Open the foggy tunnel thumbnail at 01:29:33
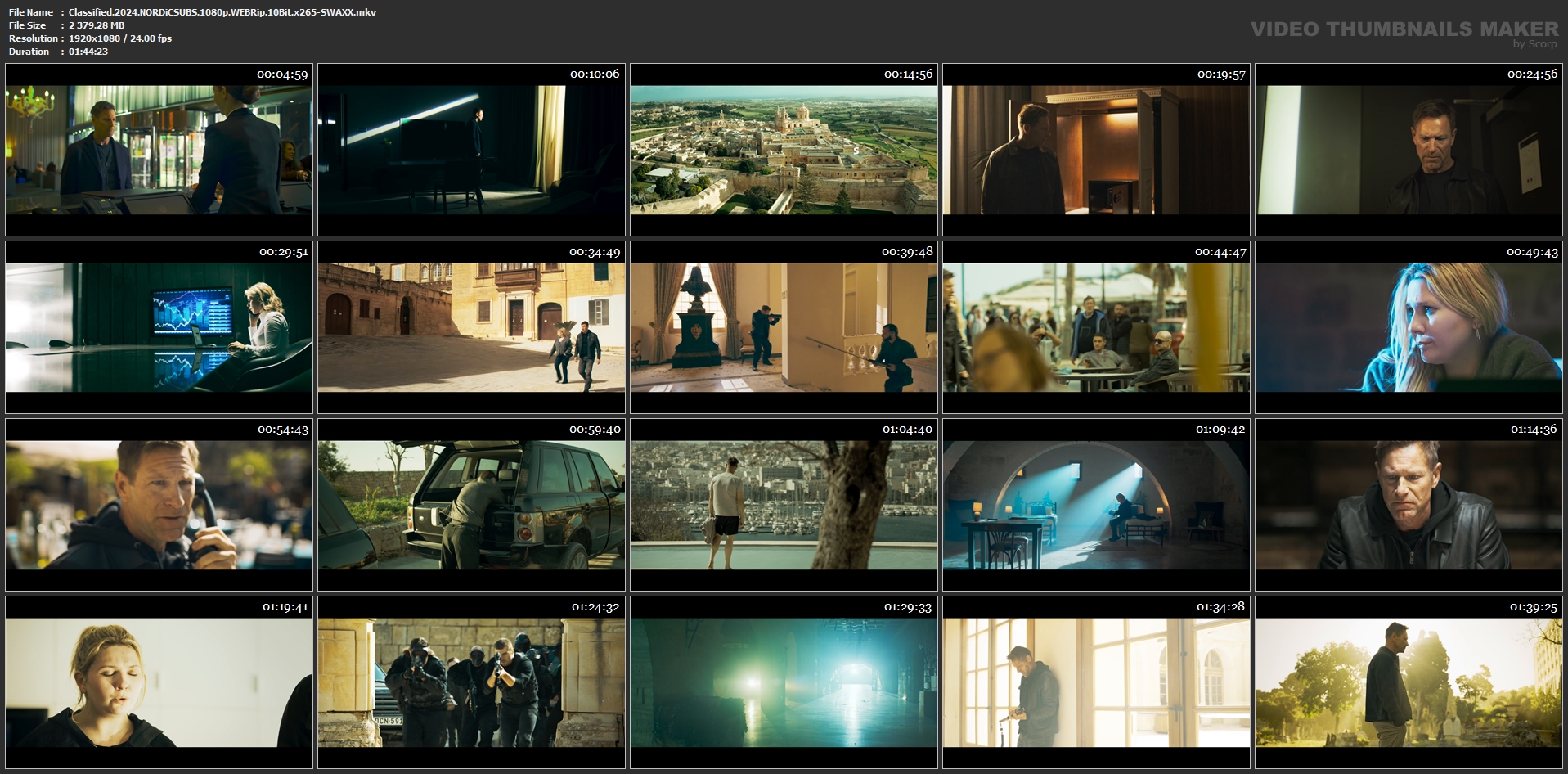 pos(784,682)
